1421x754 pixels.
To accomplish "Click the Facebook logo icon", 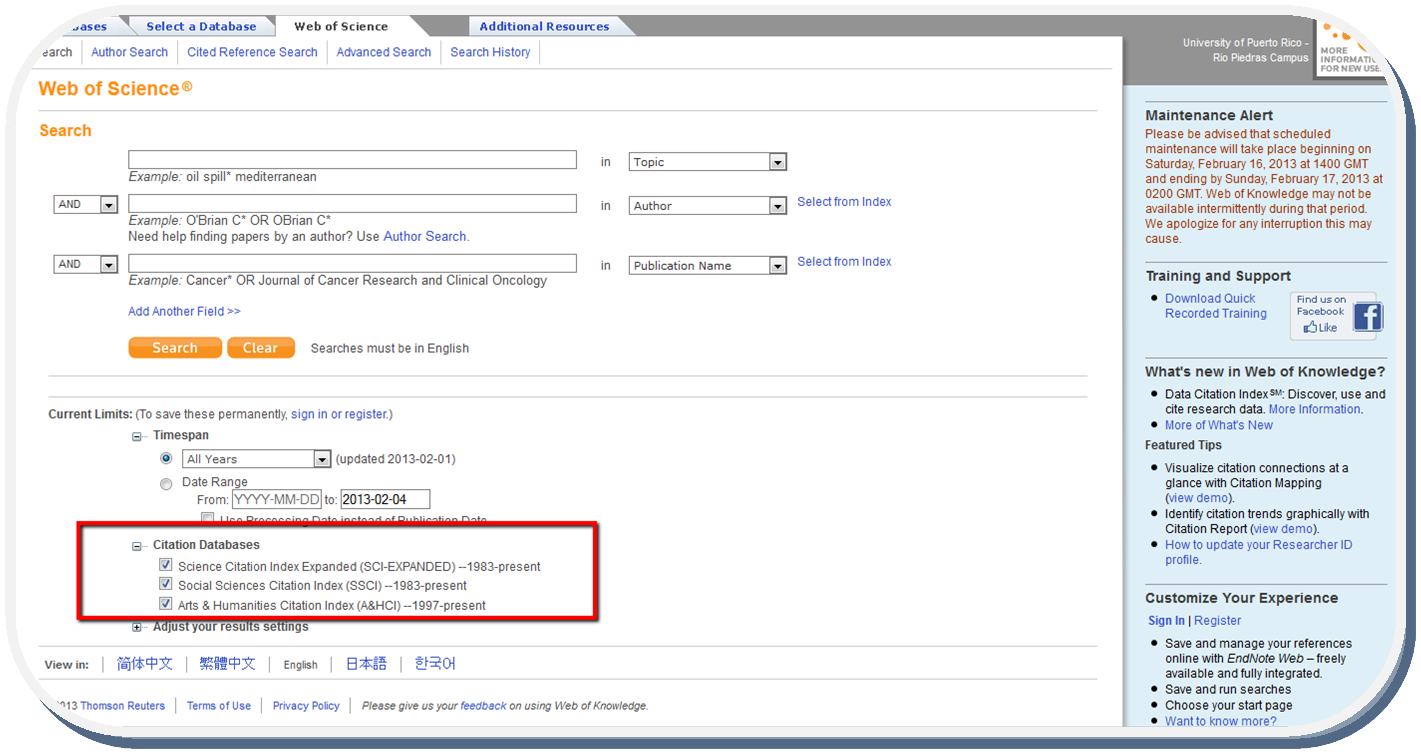I will pos(1367,317).
